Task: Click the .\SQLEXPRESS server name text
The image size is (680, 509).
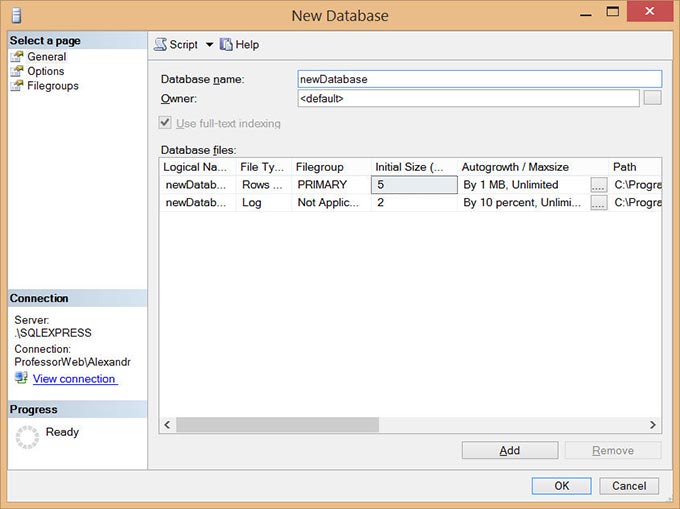Action: [53, 333]
